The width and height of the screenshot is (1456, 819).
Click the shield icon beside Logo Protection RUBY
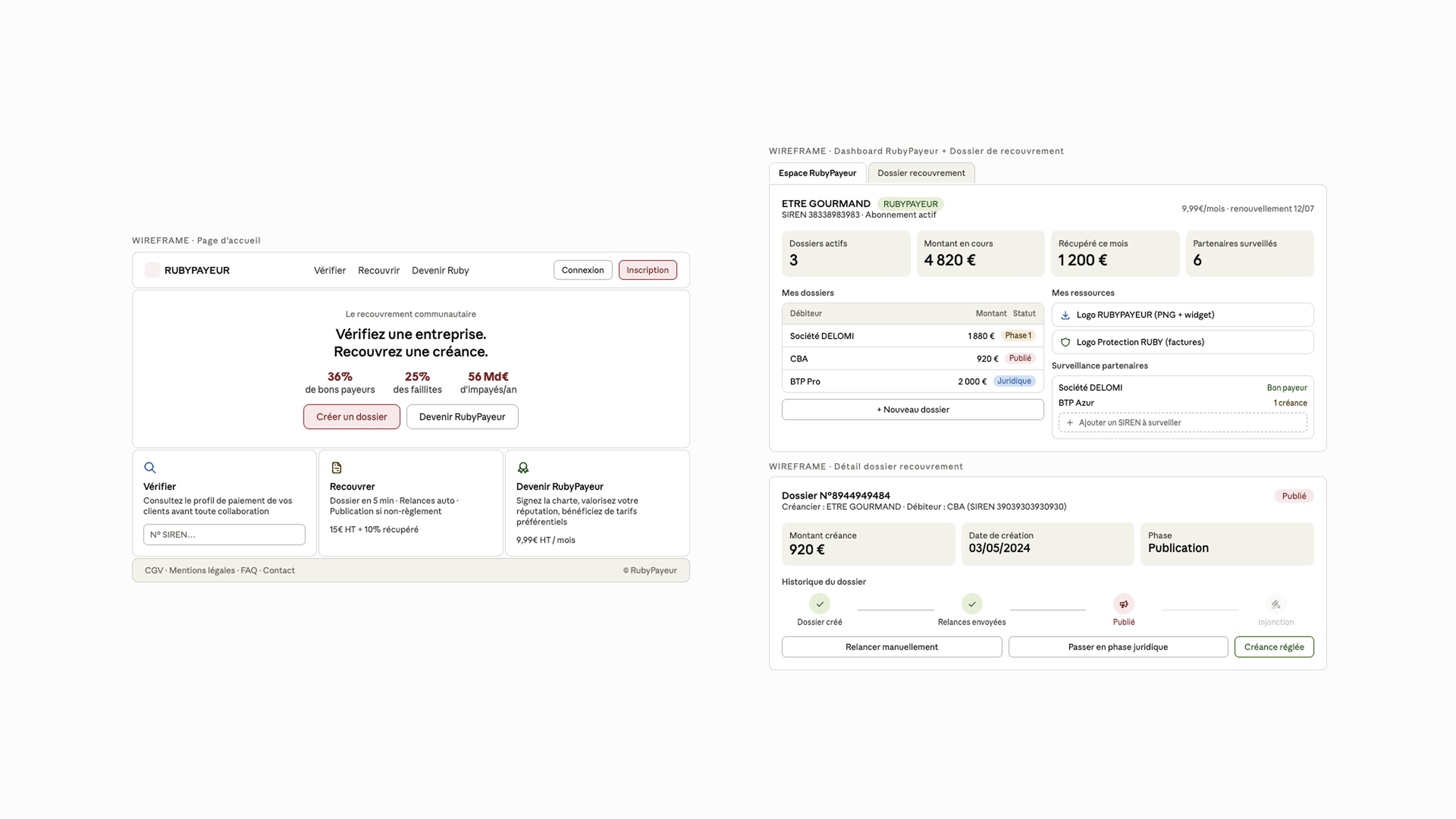[x=1065, y=342]
